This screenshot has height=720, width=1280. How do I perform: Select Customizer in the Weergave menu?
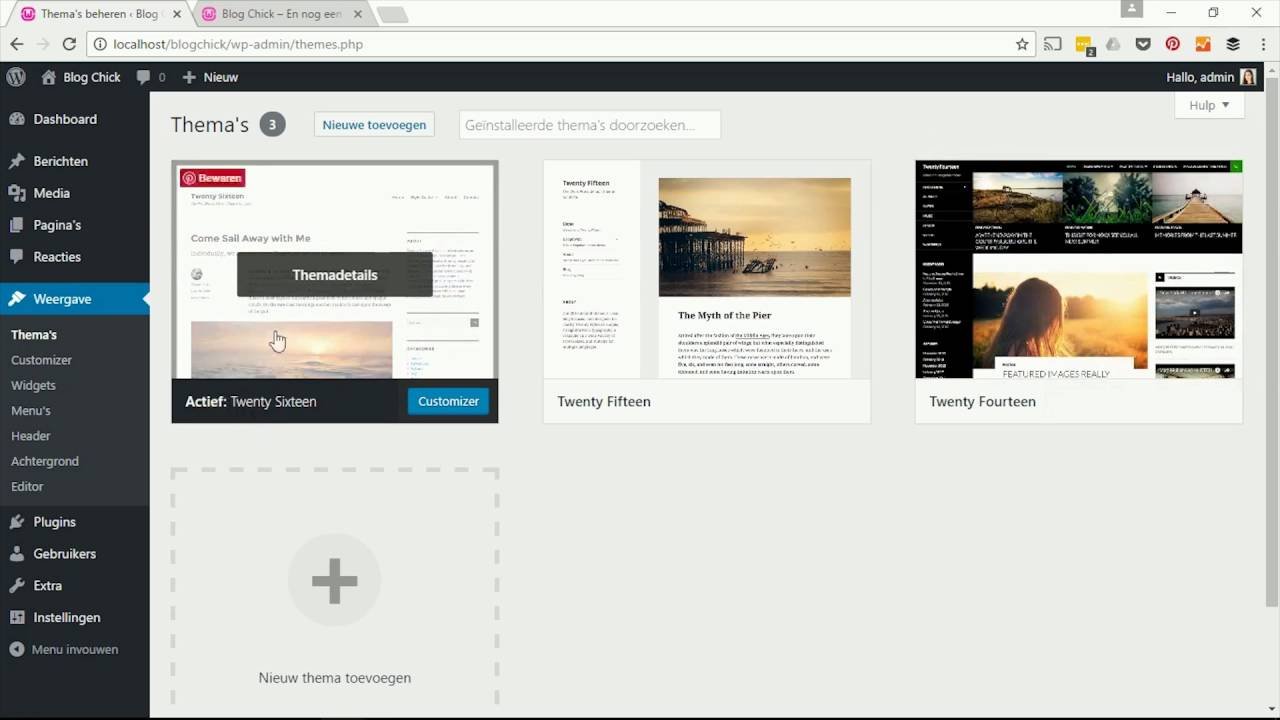click(41, 360)
